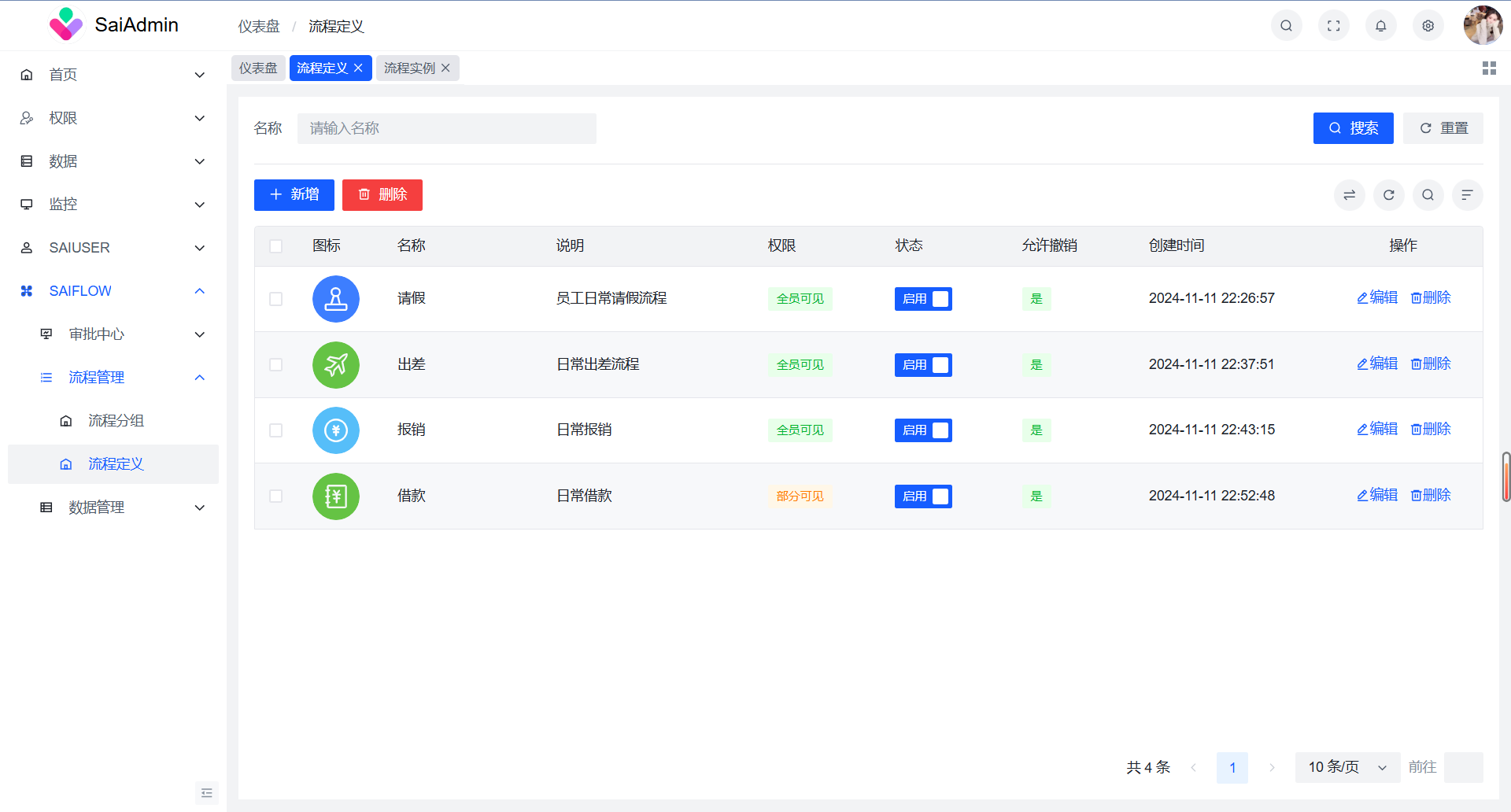1511x812 pixels.
Task: Collapse the SAIFLOW sidebar menu
Action: point(113,290)
